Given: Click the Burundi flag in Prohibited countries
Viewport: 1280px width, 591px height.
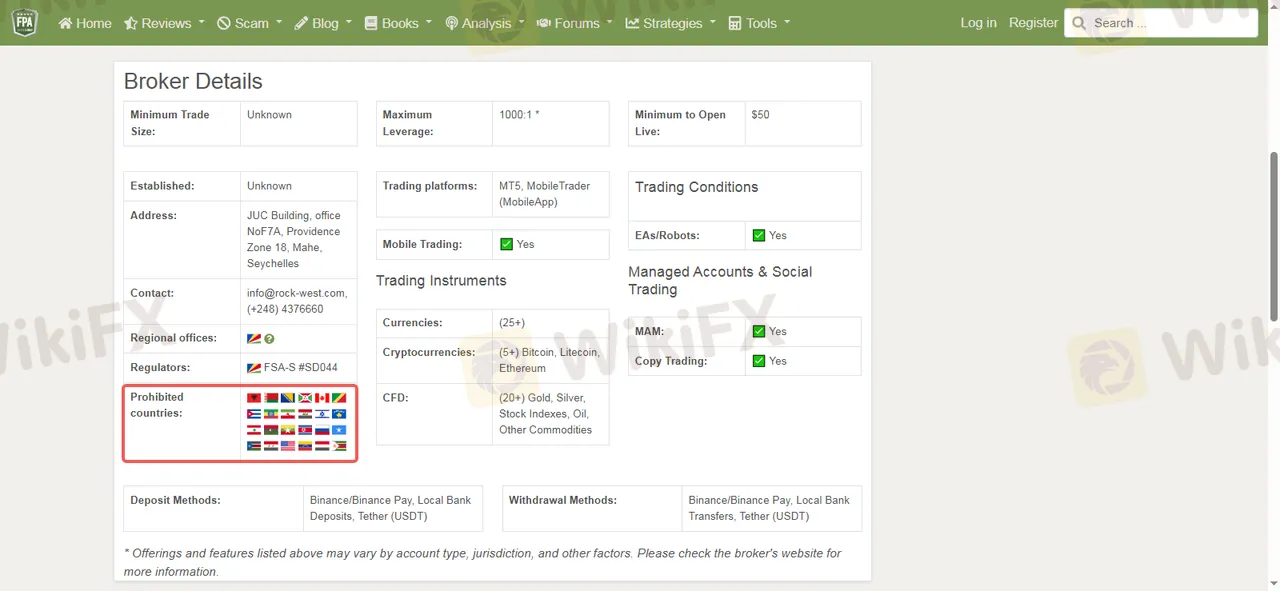Looking at the screenshot, I should (x=305, y=398).
